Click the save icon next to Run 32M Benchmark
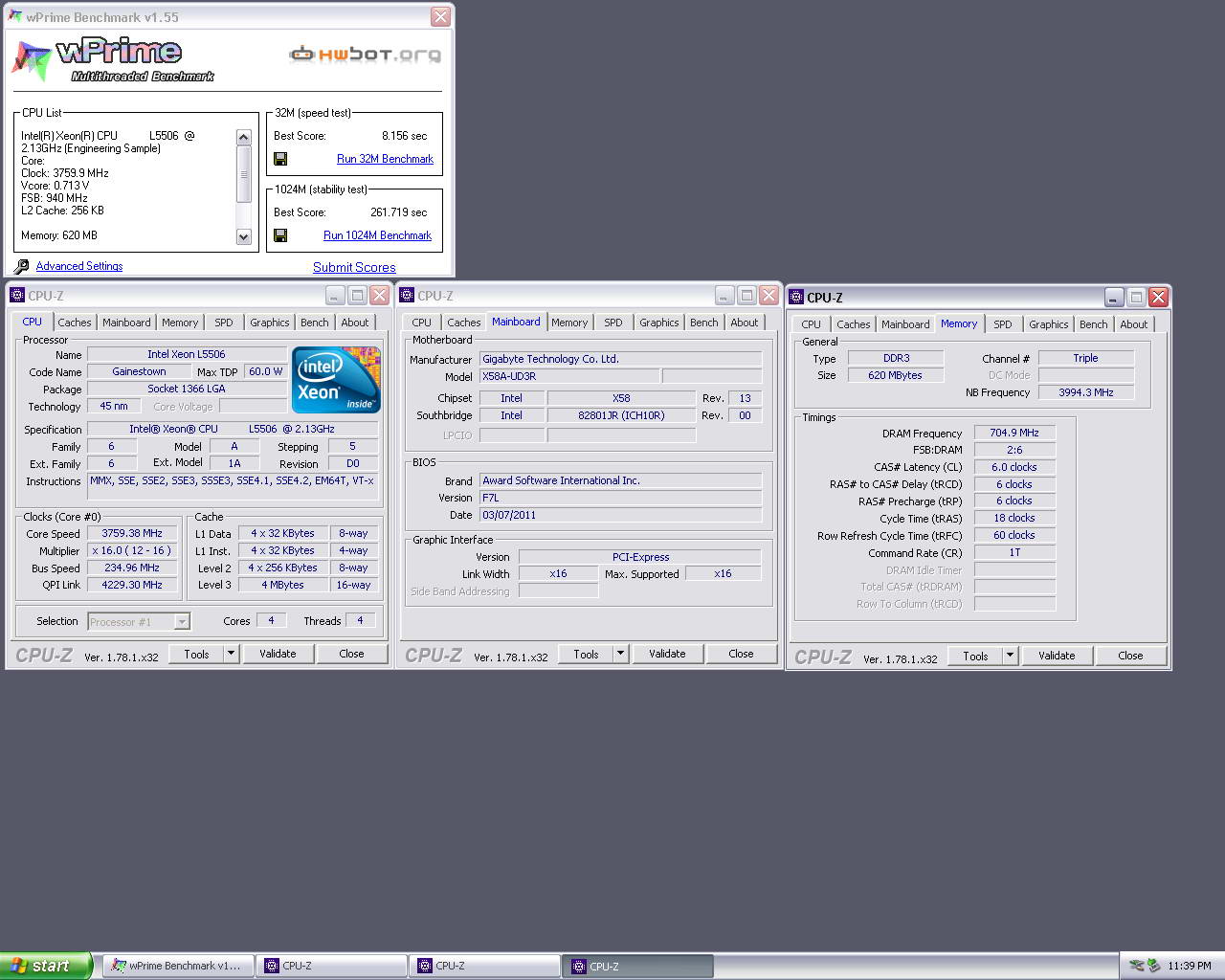 click(280, 159)
